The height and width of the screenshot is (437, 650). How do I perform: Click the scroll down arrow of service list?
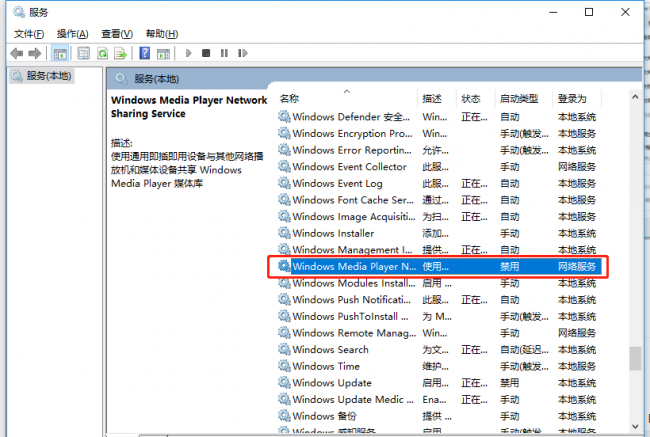tap(635, 426)
